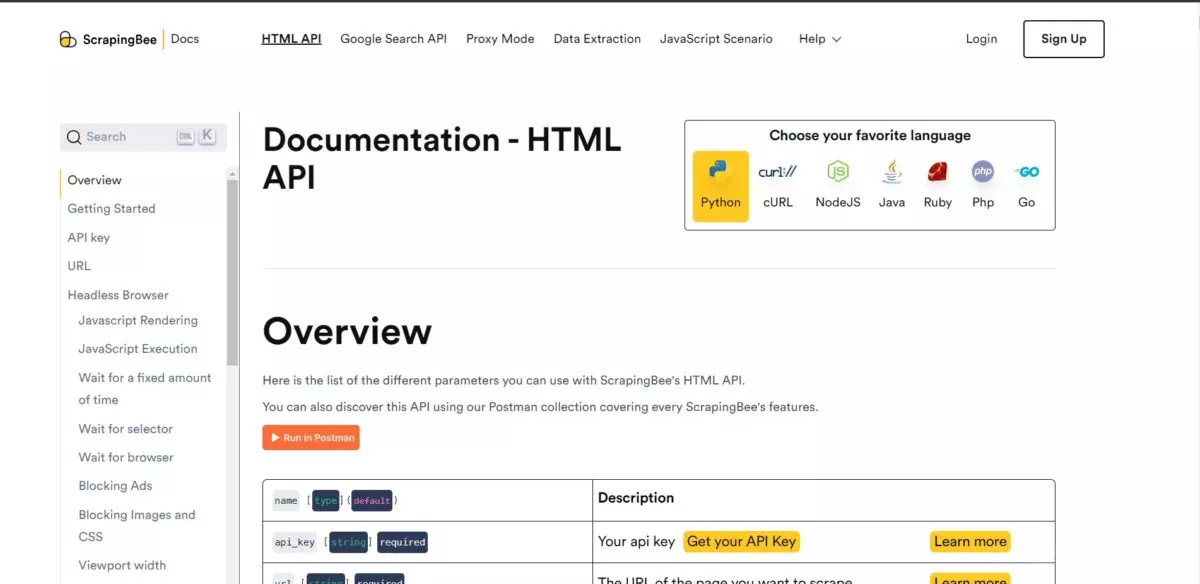
Task: Open Wait for selector entry
Action: pyautogui.click(x=125, y=429)
